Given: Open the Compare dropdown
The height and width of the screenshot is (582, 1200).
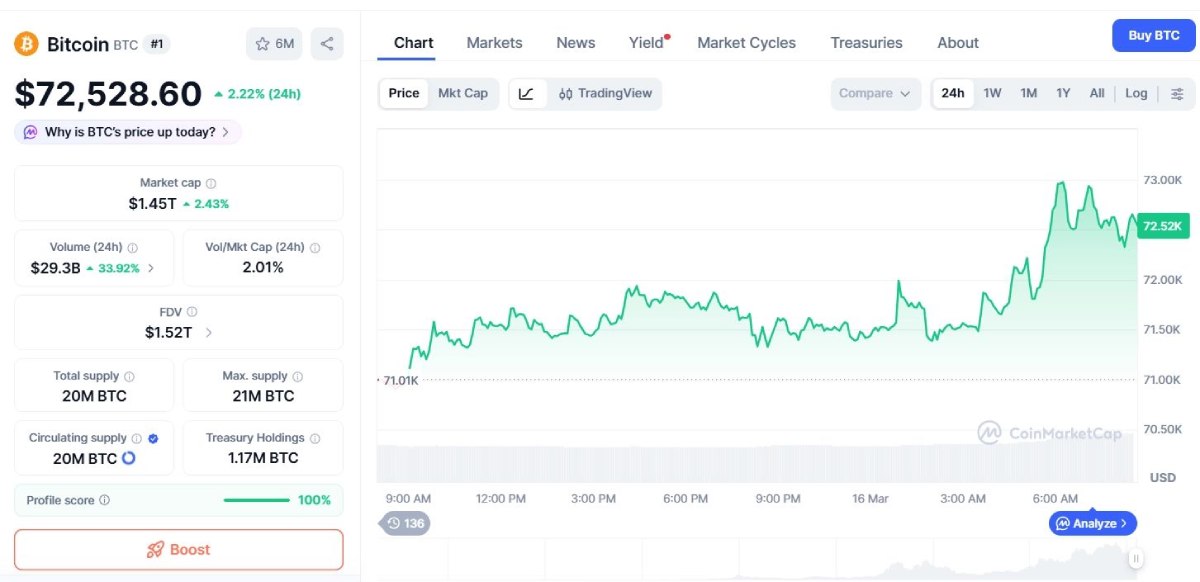Looking at the screenshot, I should pos(875,94).
